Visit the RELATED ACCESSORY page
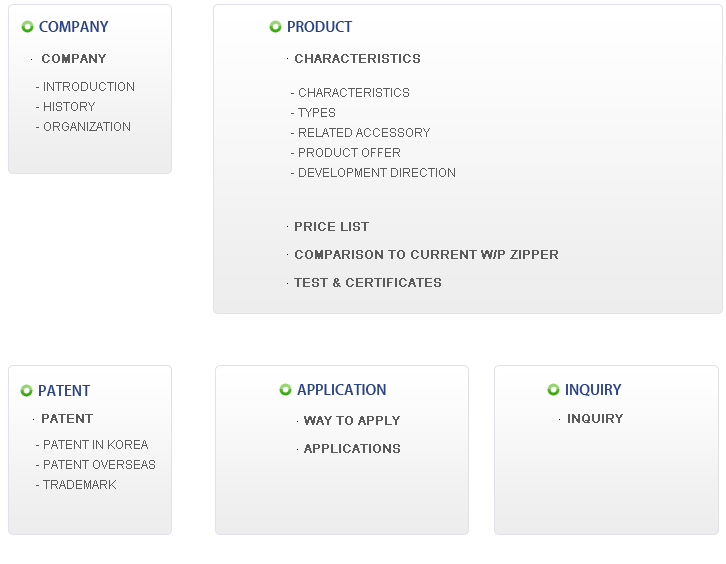This screenshot has width=726, height=564. 364,132
